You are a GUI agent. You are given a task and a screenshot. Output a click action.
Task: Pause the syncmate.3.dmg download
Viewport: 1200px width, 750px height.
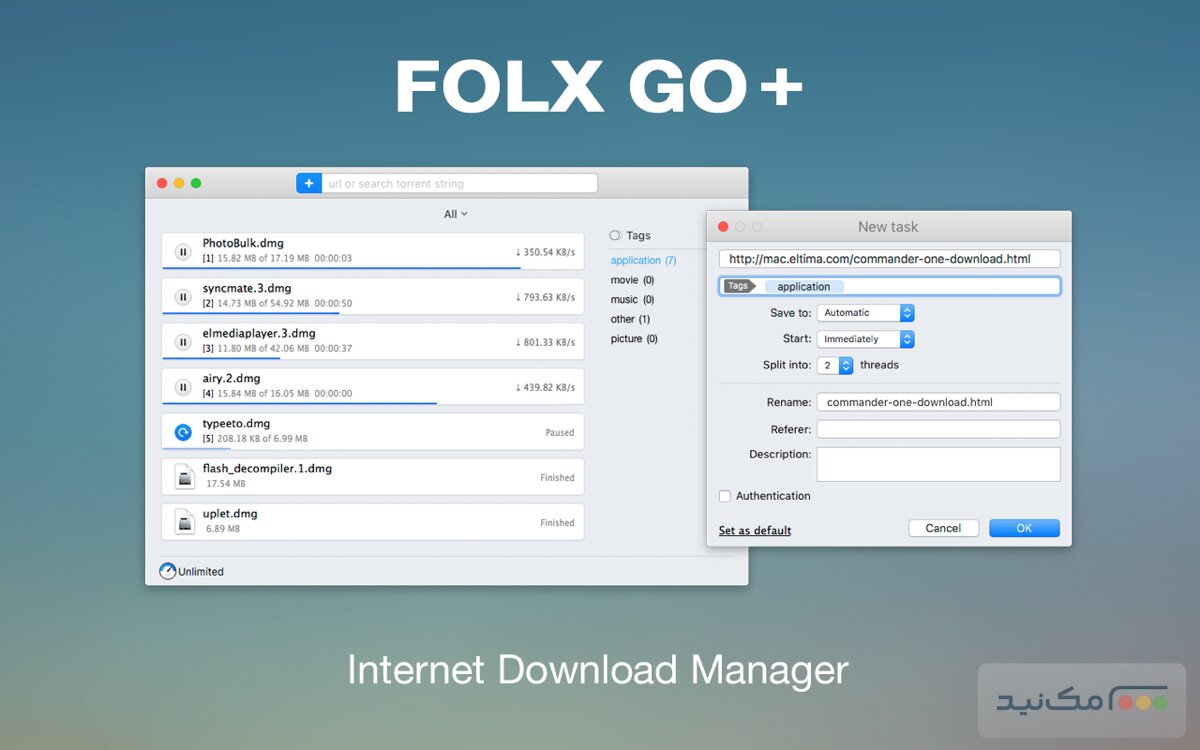pos(183,296)
